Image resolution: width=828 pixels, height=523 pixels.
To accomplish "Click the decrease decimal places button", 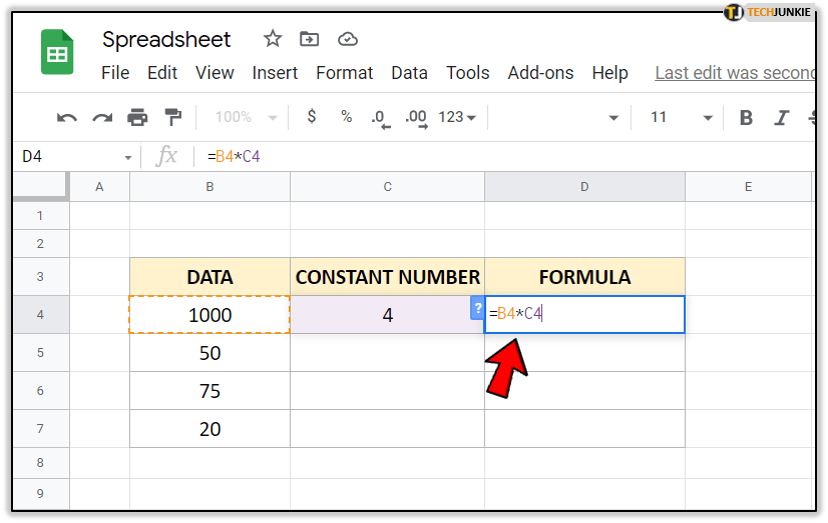I will point(379,118).
